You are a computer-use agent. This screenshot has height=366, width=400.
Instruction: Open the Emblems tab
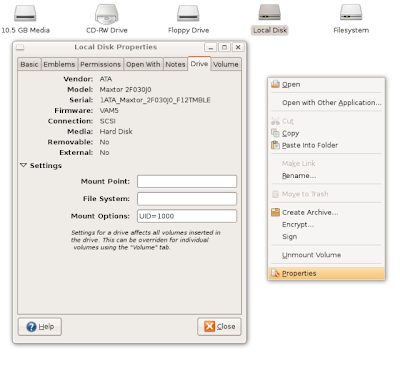pyautogui.click(x=59, y=64)
